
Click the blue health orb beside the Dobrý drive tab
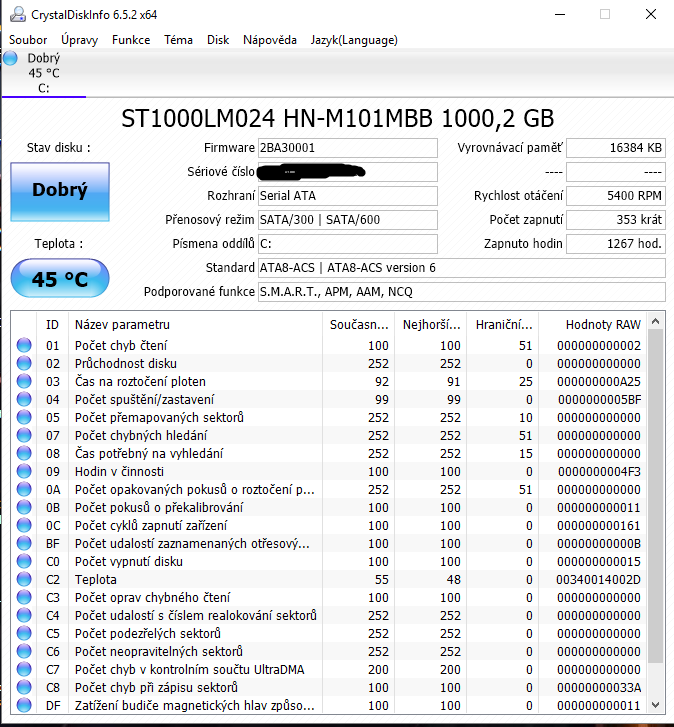click(x=10, y=58)
